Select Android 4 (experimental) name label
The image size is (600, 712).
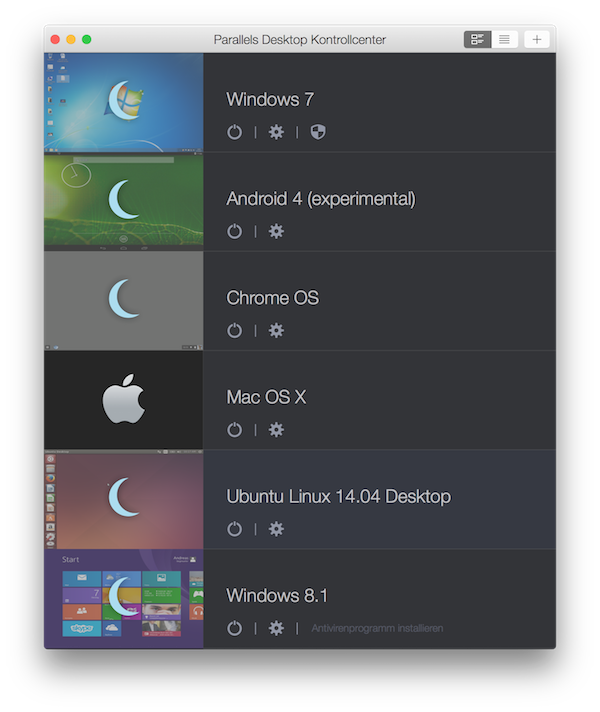click(x=321, y=199)
